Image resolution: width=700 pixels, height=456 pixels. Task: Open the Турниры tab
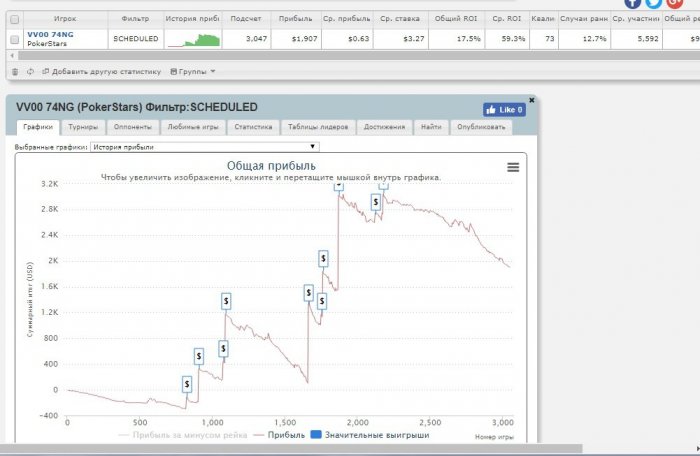coord(83,127)
